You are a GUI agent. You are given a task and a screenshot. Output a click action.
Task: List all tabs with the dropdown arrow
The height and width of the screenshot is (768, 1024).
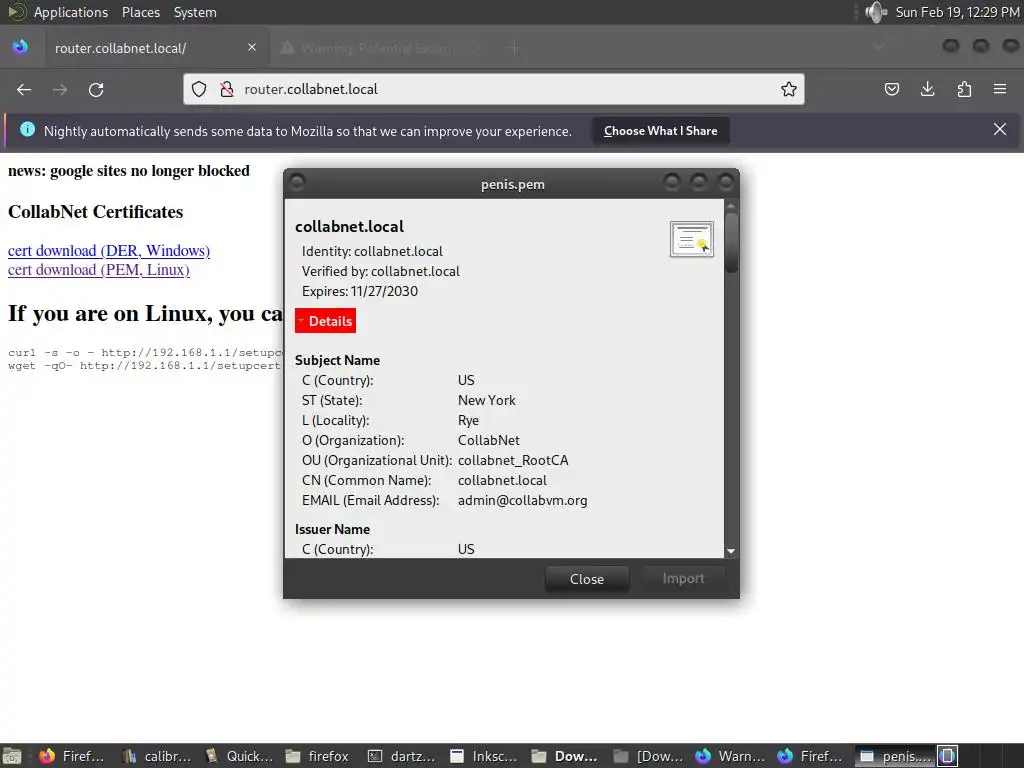(879, 47)
